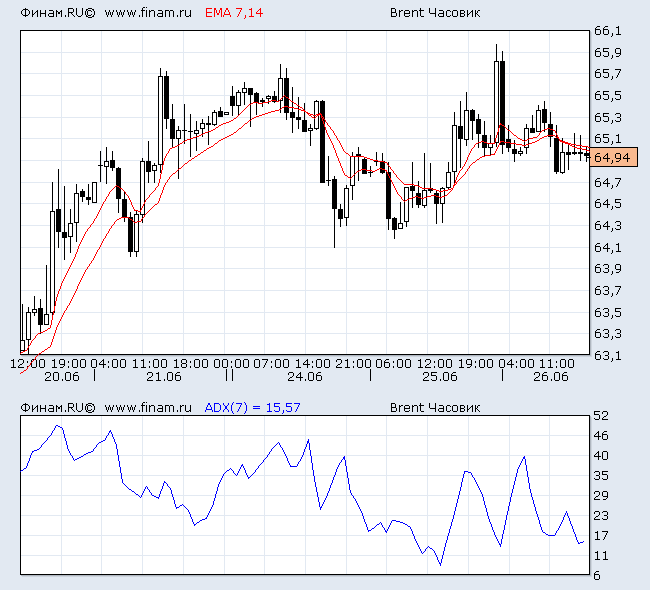650x590 pixels.
Task: Select the 24.06 date marker on time axis
Action: point(304,377)
